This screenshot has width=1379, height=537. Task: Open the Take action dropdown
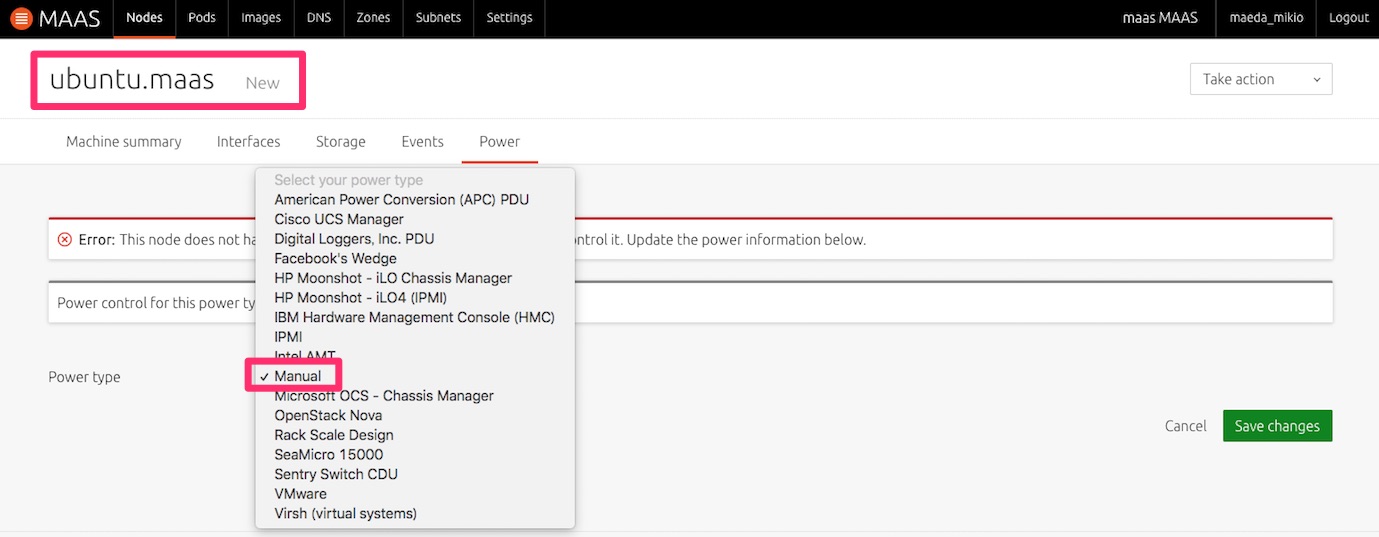[1260, 80]
